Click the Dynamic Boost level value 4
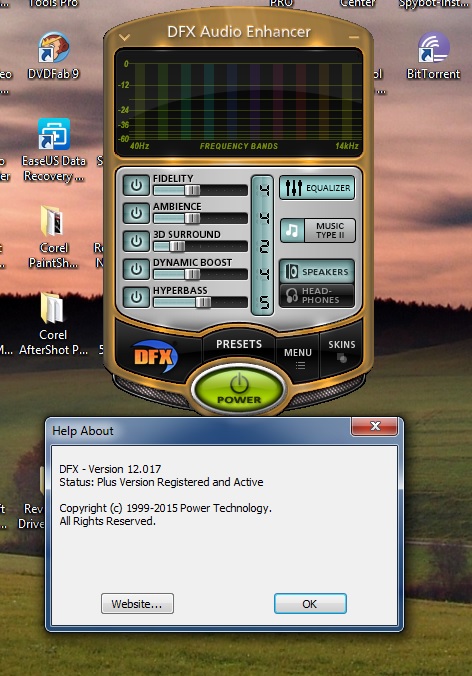 pyautogui.click(x=263, y=274)
